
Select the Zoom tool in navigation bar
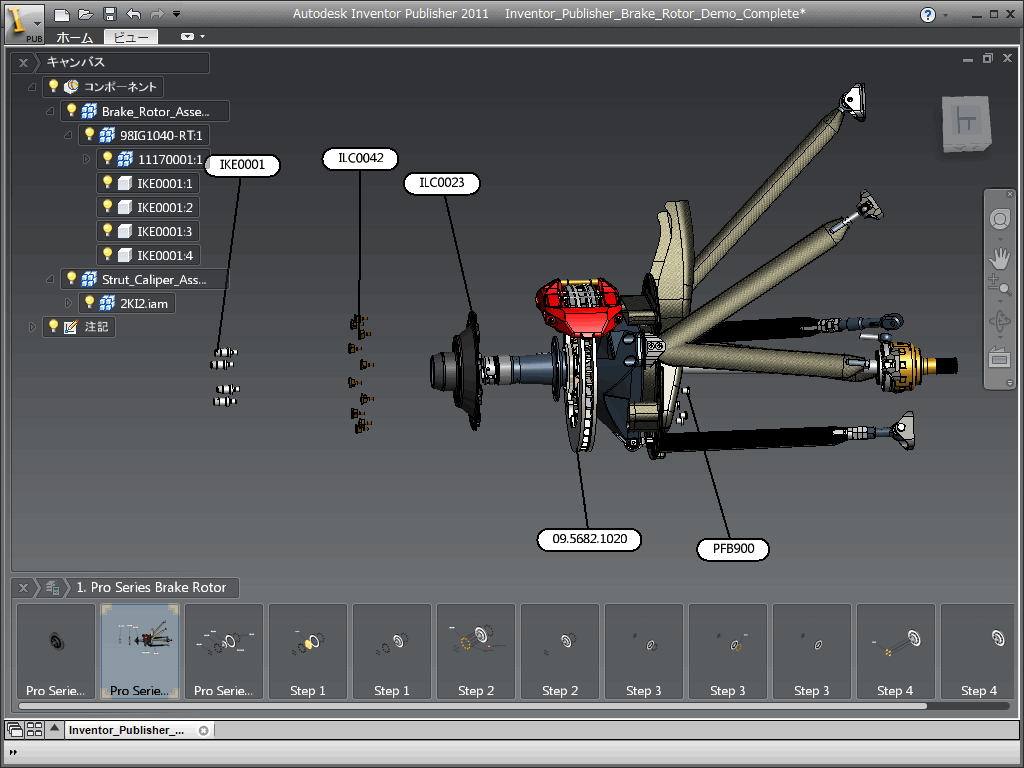point(999,285)
